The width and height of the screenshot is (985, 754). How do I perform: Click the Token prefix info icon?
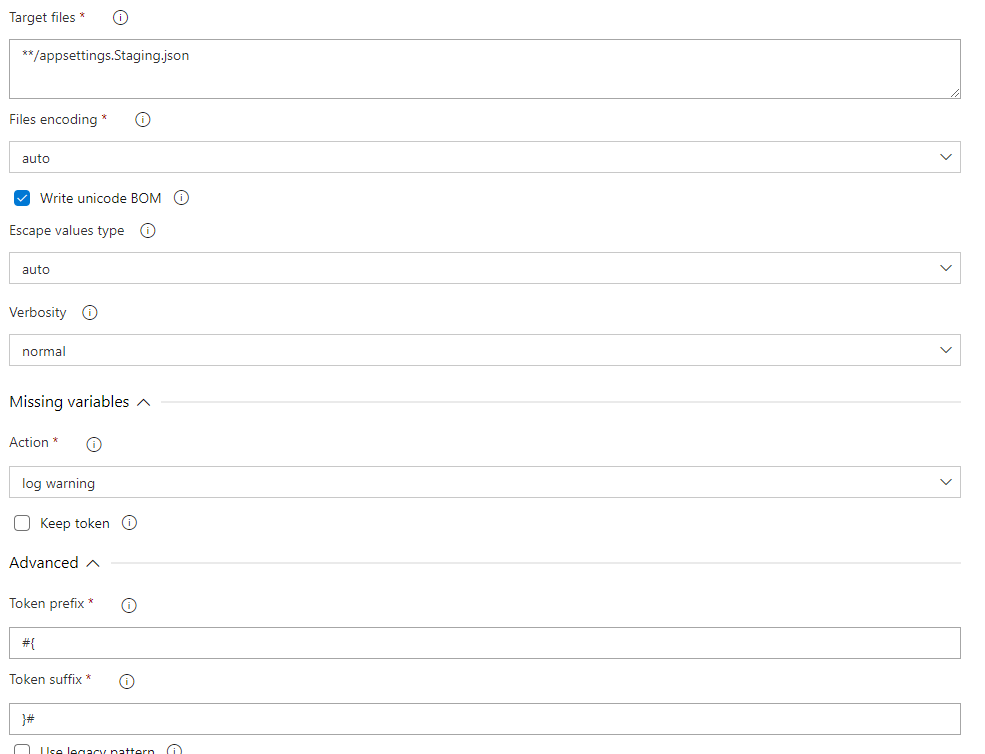coord(128,604)
